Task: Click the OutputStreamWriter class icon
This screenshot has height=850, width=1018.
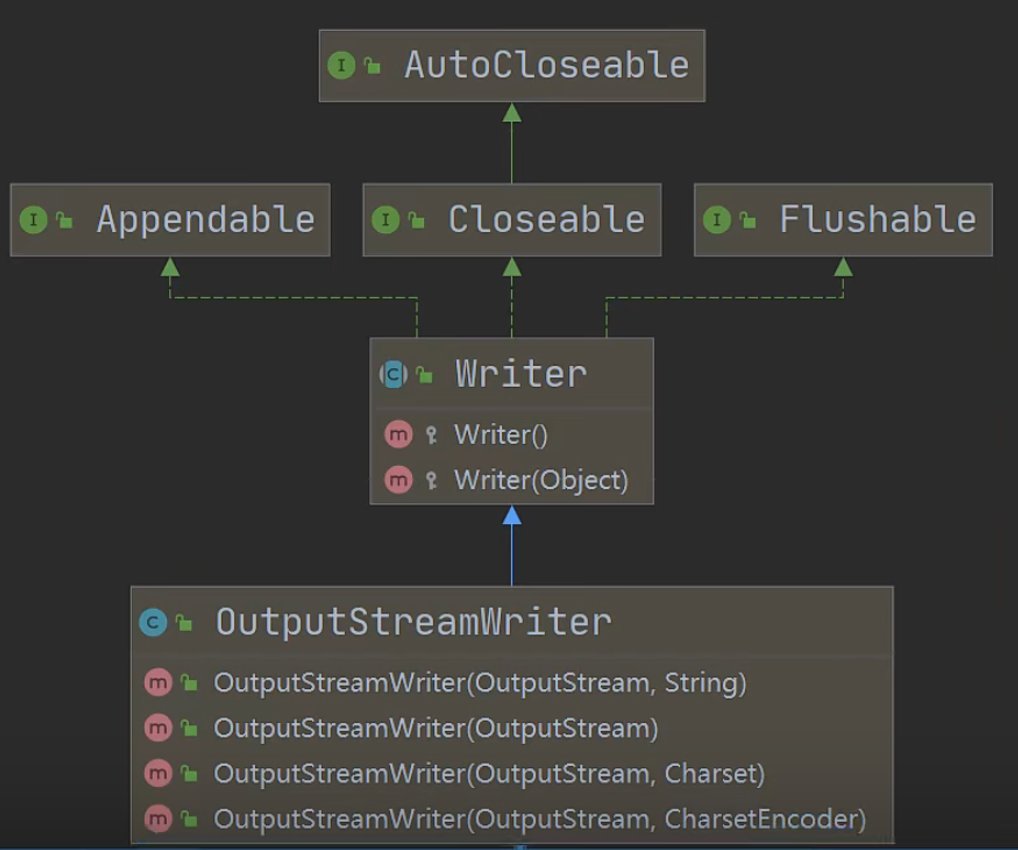Action: [153, 622]
